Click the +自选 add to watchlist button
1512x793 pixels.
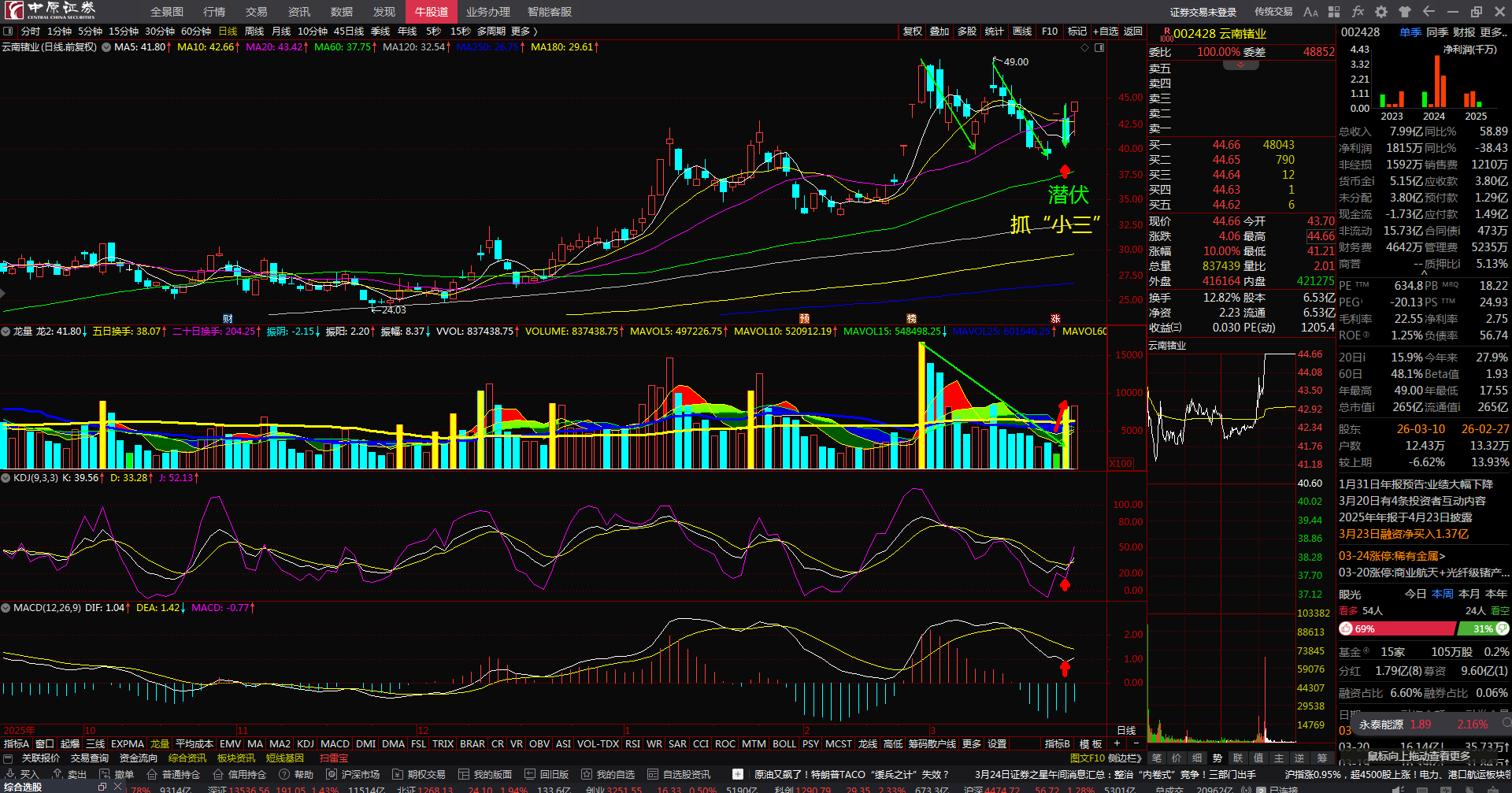[x=1106, y=31]
